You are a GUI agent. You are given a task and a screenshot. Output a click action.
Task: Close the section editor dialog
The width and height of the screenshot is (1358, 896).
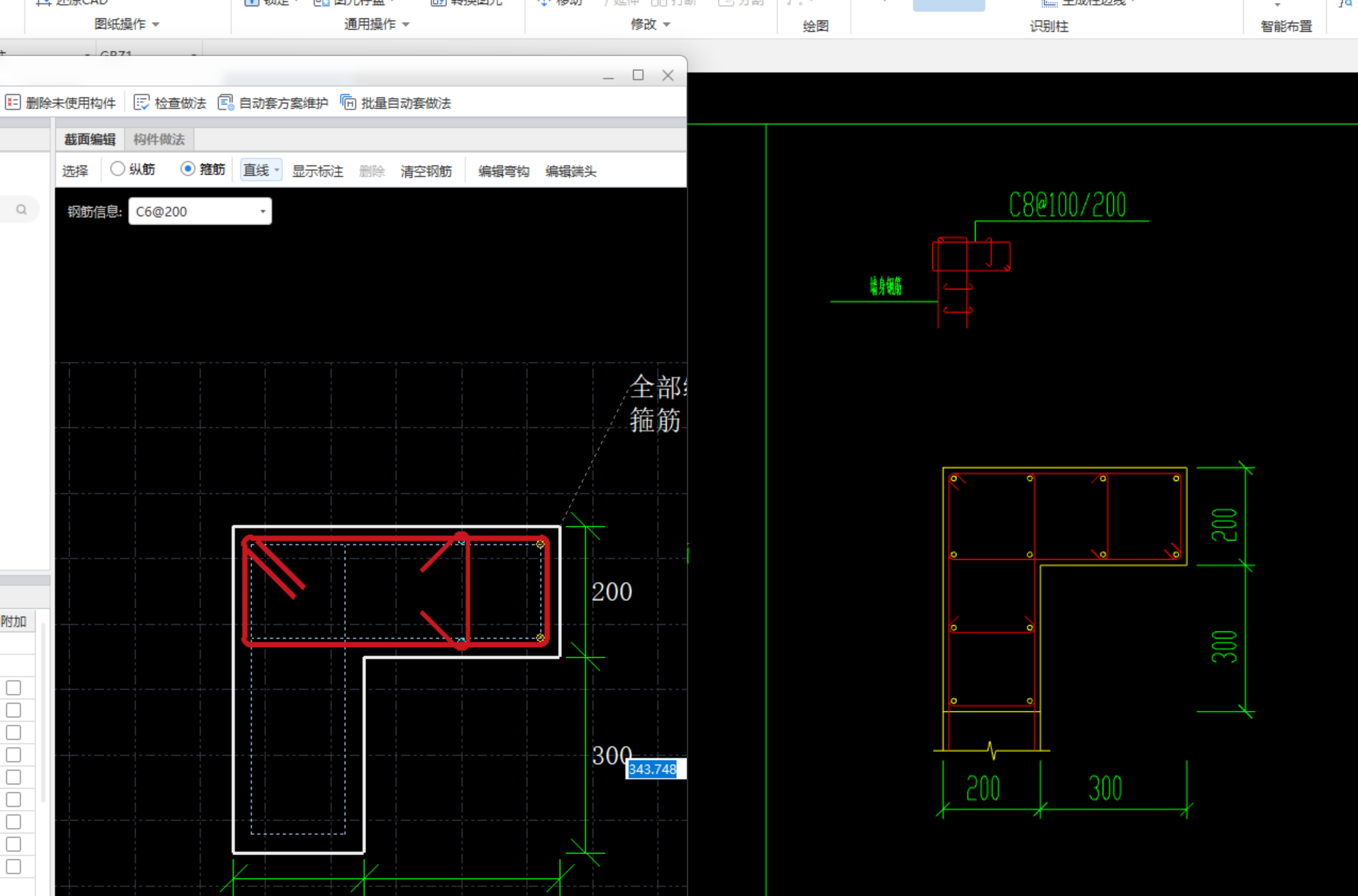pos(668,75)
